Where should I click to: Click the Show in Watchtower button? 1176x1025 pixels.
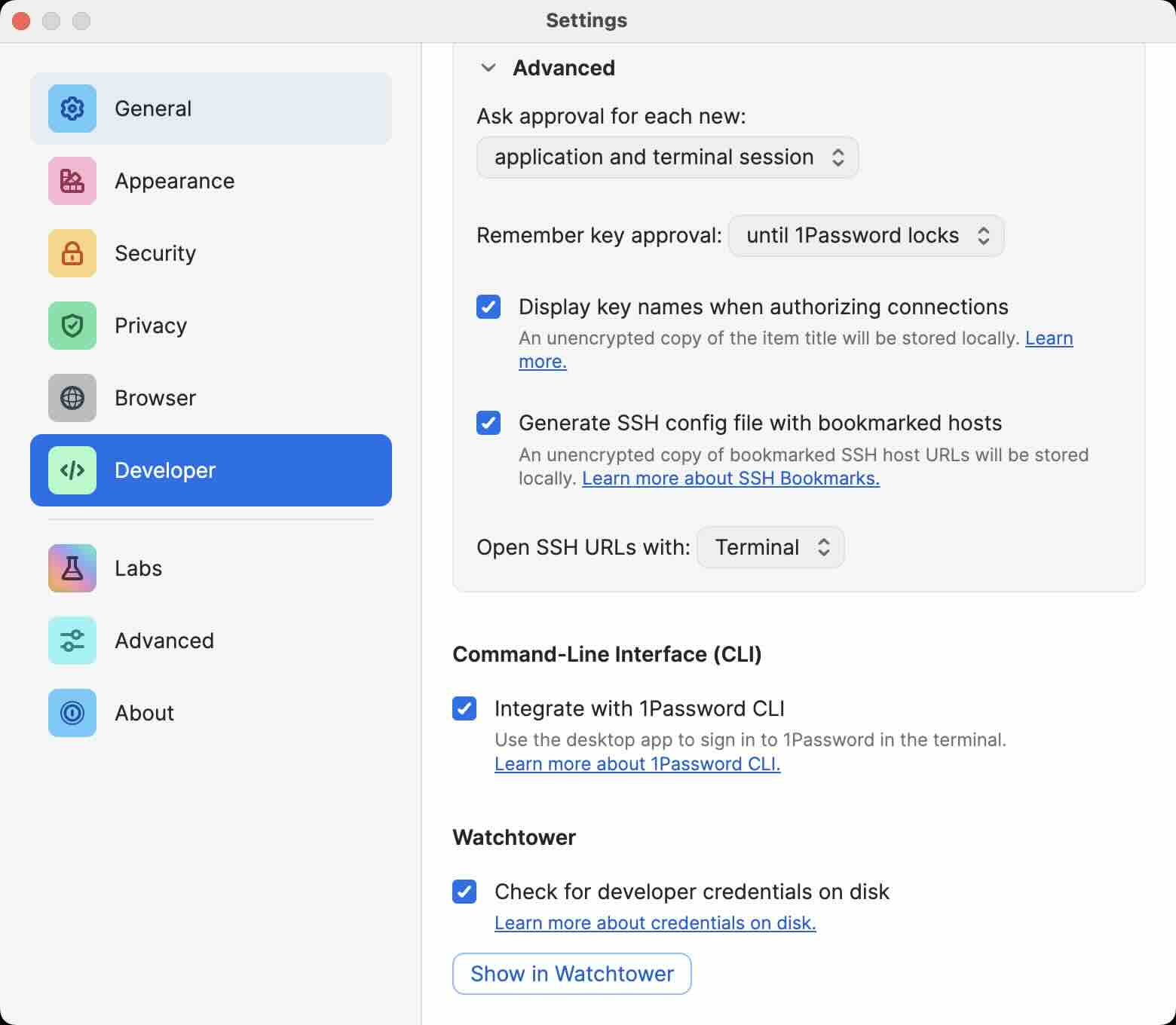tap(571, 974)
